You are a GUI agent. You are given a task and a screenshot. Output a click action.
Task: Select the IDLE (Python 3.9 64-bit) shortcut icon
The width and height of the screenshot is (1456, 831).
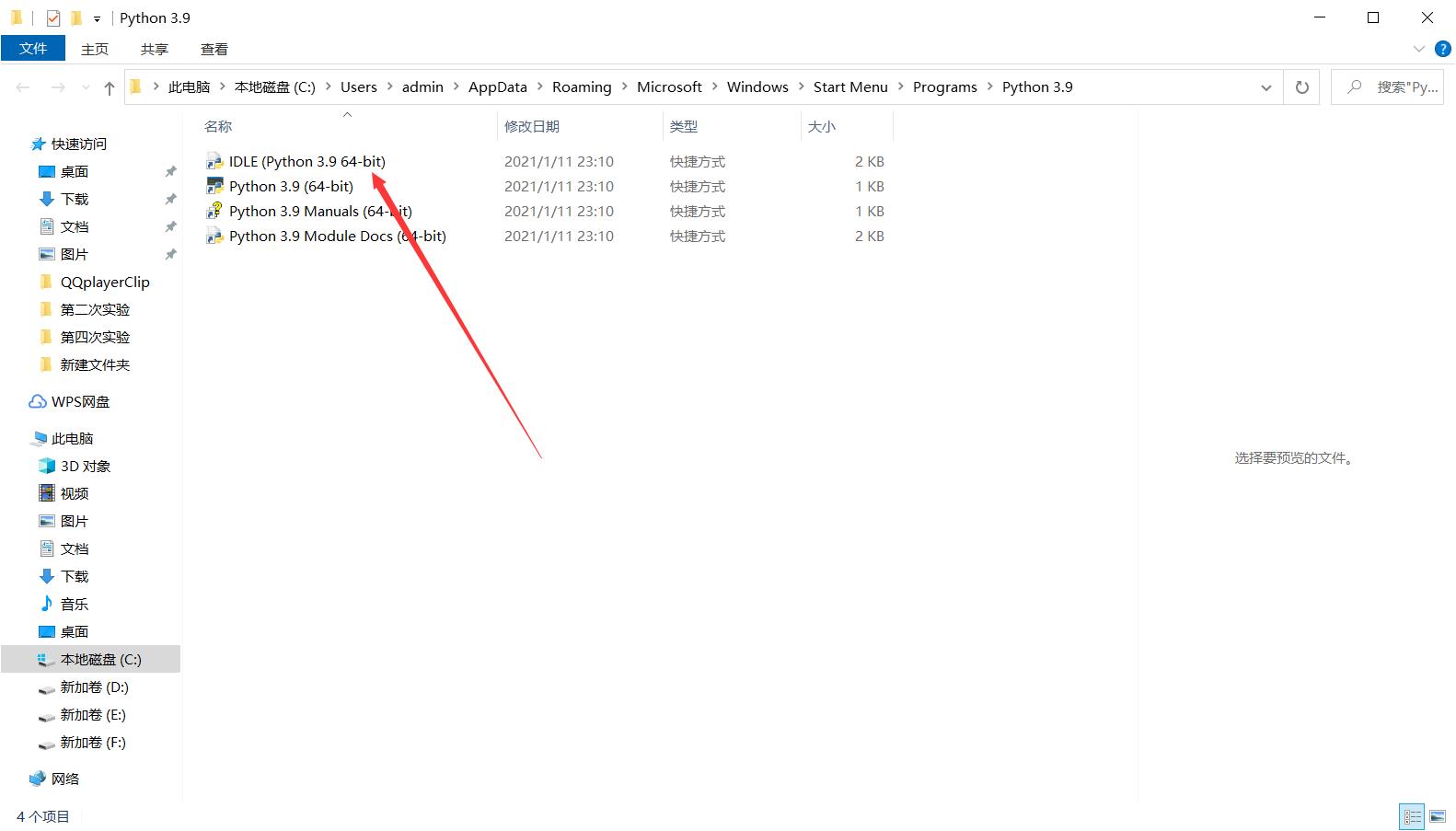(214, 162)
